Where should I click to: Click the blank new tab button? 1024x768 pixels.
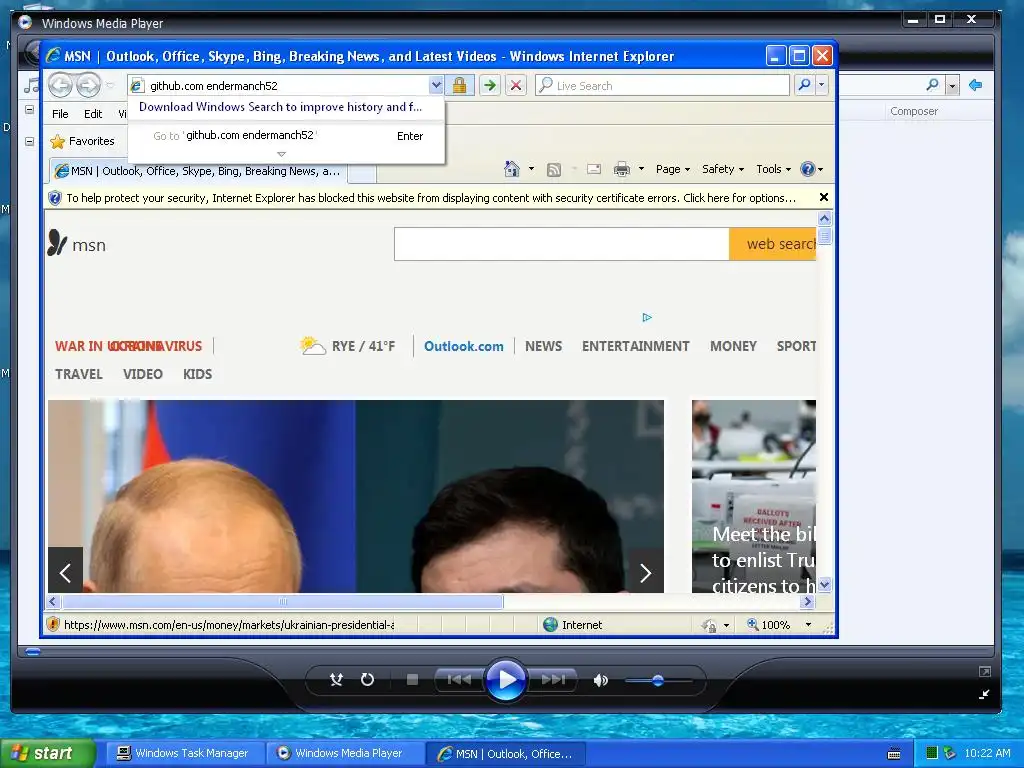pos(362,172)
